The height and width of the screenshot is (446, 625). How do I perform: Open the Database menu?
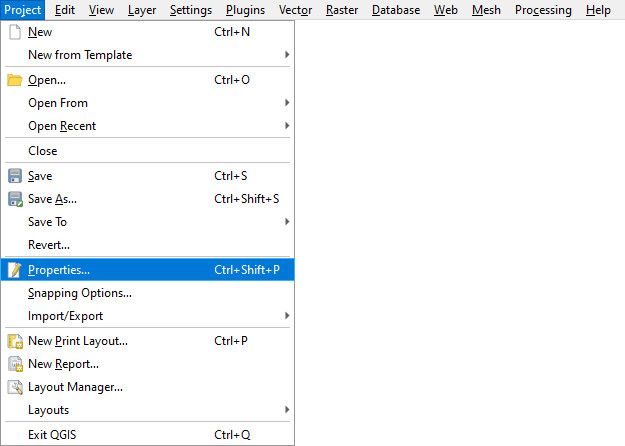click(x=396, y=10)
